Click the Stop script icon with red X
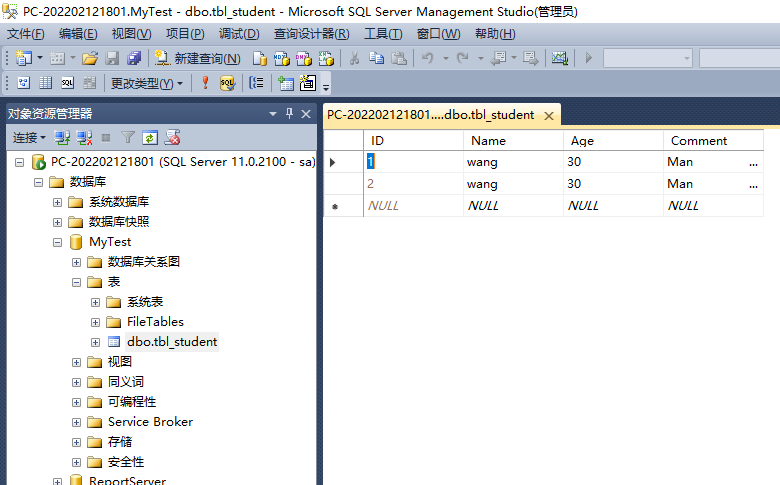This screenshot has width=780, height=485. pos(173,137)
